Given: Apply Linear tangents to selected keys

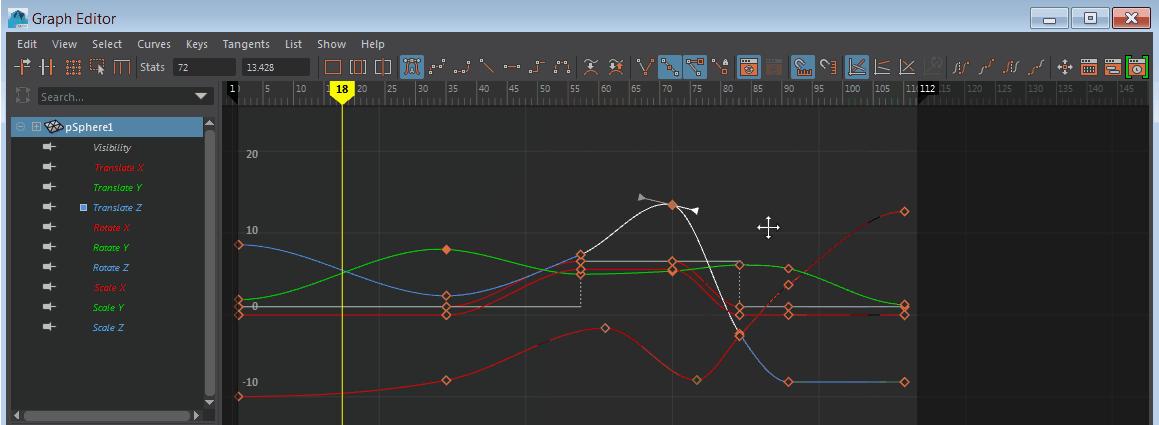Looking at the screenshot, I should (487, 68).
